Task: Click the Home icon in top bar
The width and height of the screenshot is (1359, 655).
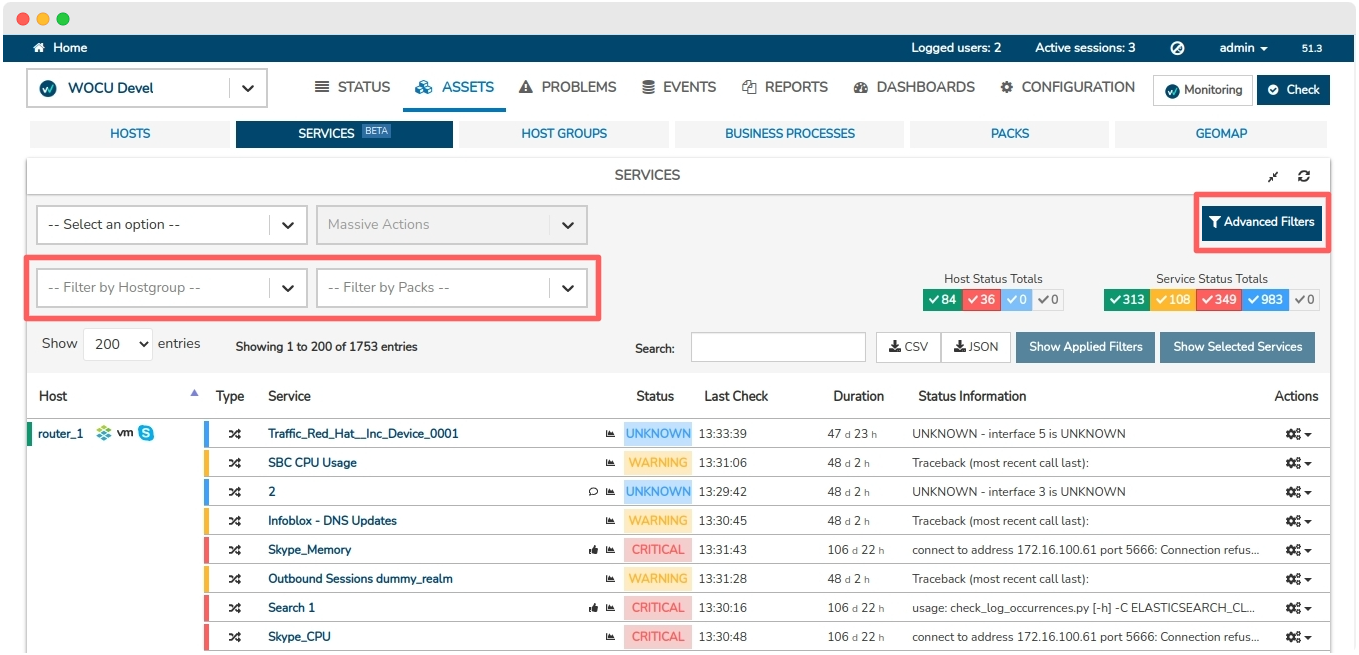Action: click(39, 48)
